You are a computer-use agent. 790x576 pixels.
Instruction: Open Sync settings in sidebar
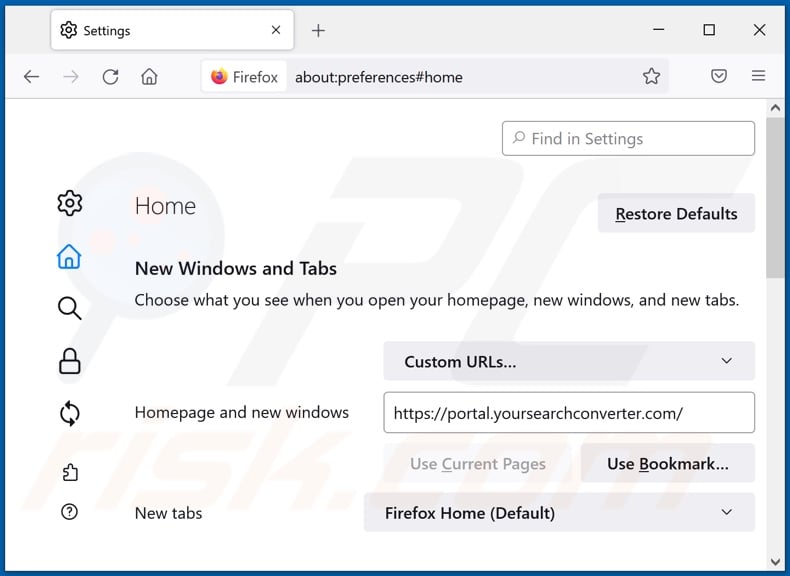(x=70, y=414)
